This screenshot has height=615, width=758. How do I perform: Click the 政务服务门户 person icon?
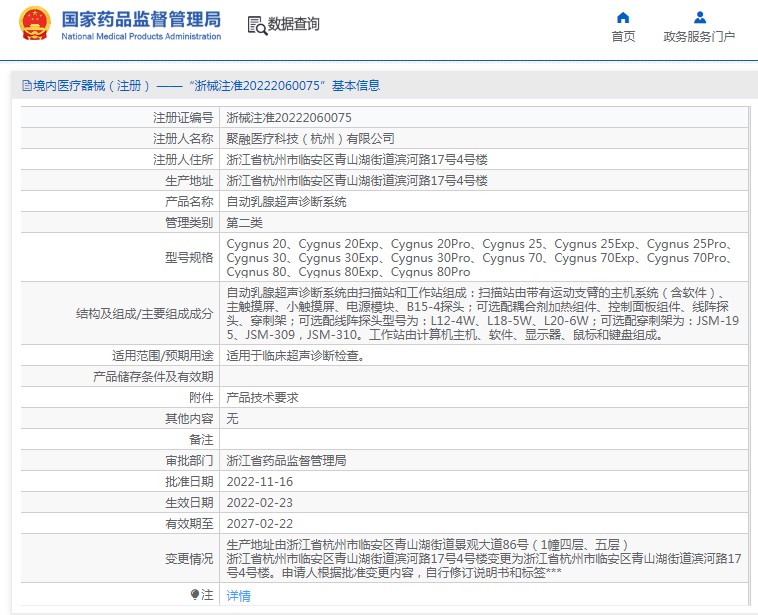click(x=699, y=17)
